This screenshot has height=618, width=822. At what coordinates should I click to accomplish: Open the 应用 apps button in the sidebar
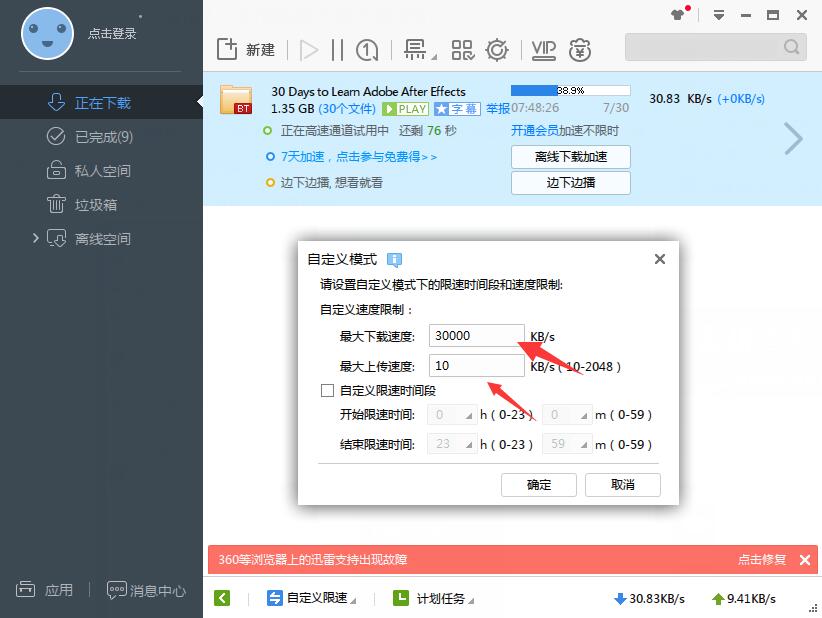coord(45,590)
